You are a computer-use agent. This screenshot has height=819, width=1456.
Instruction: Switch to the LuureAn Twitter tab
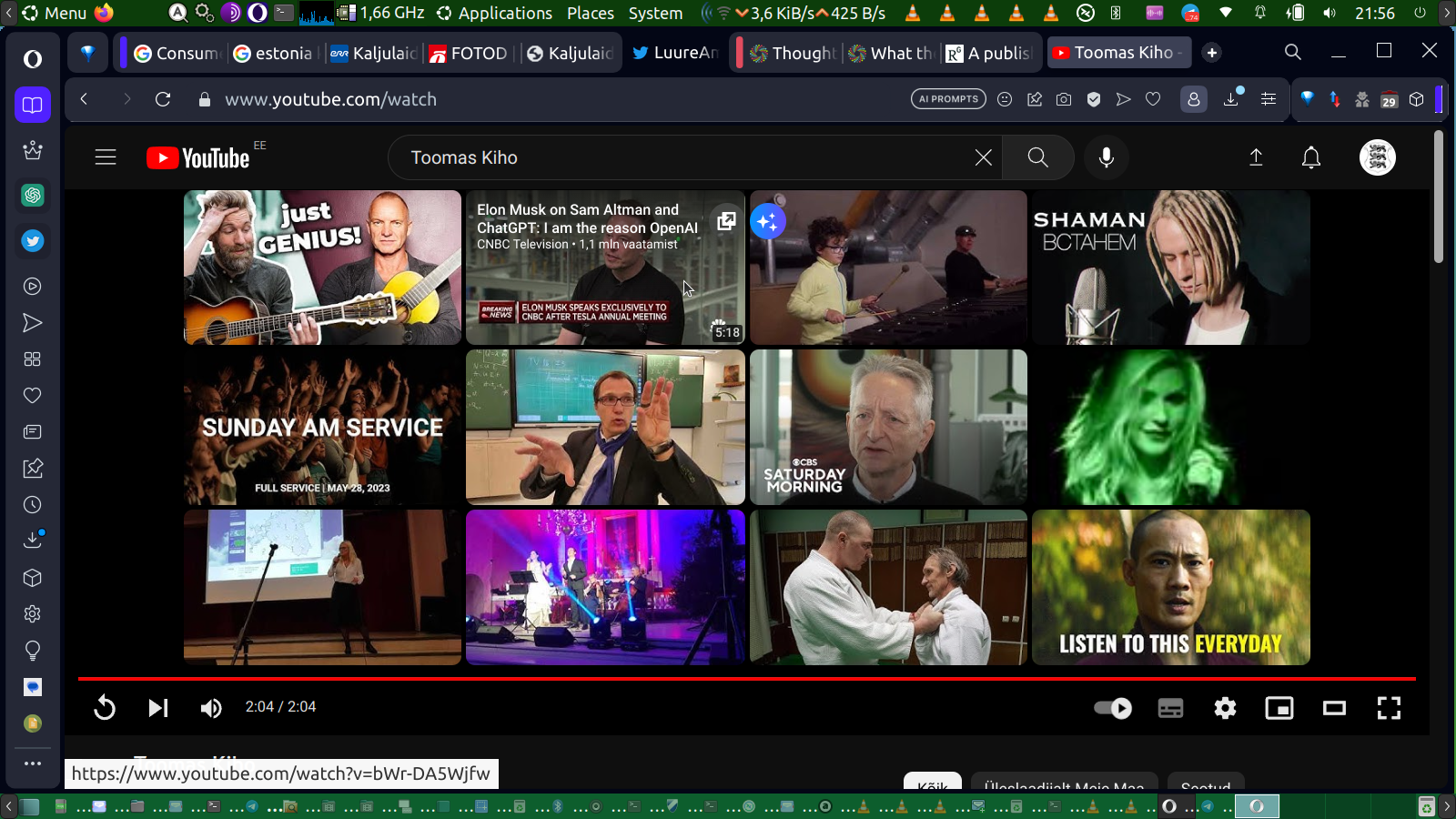pyautogui.click(x=676, y=53)
